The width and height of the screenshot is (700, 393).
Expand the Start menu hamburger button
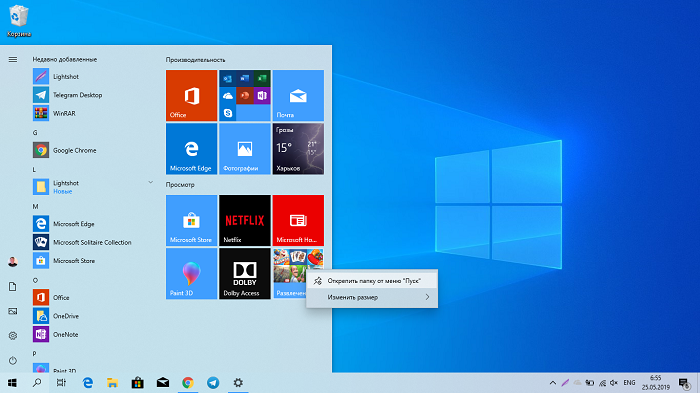pos(13,59)
